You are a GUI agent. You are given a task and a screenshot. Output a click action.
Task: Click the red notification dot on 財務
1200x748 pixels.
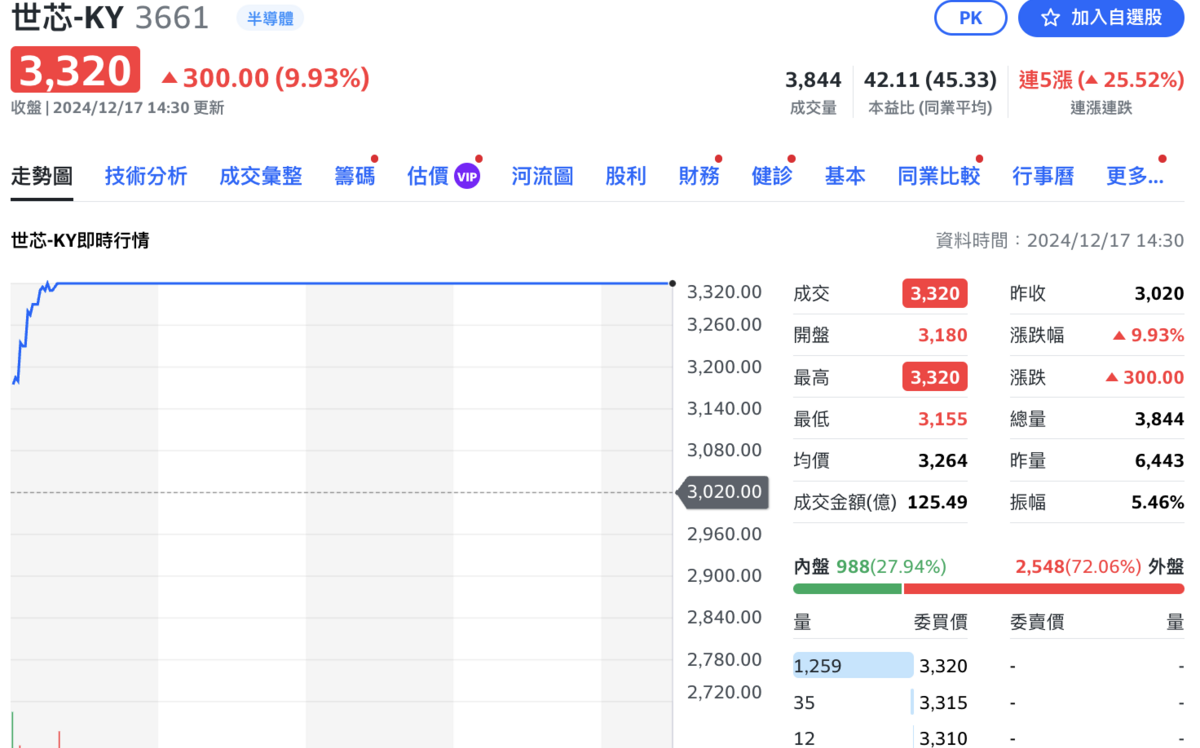click(x=718, y=159)
